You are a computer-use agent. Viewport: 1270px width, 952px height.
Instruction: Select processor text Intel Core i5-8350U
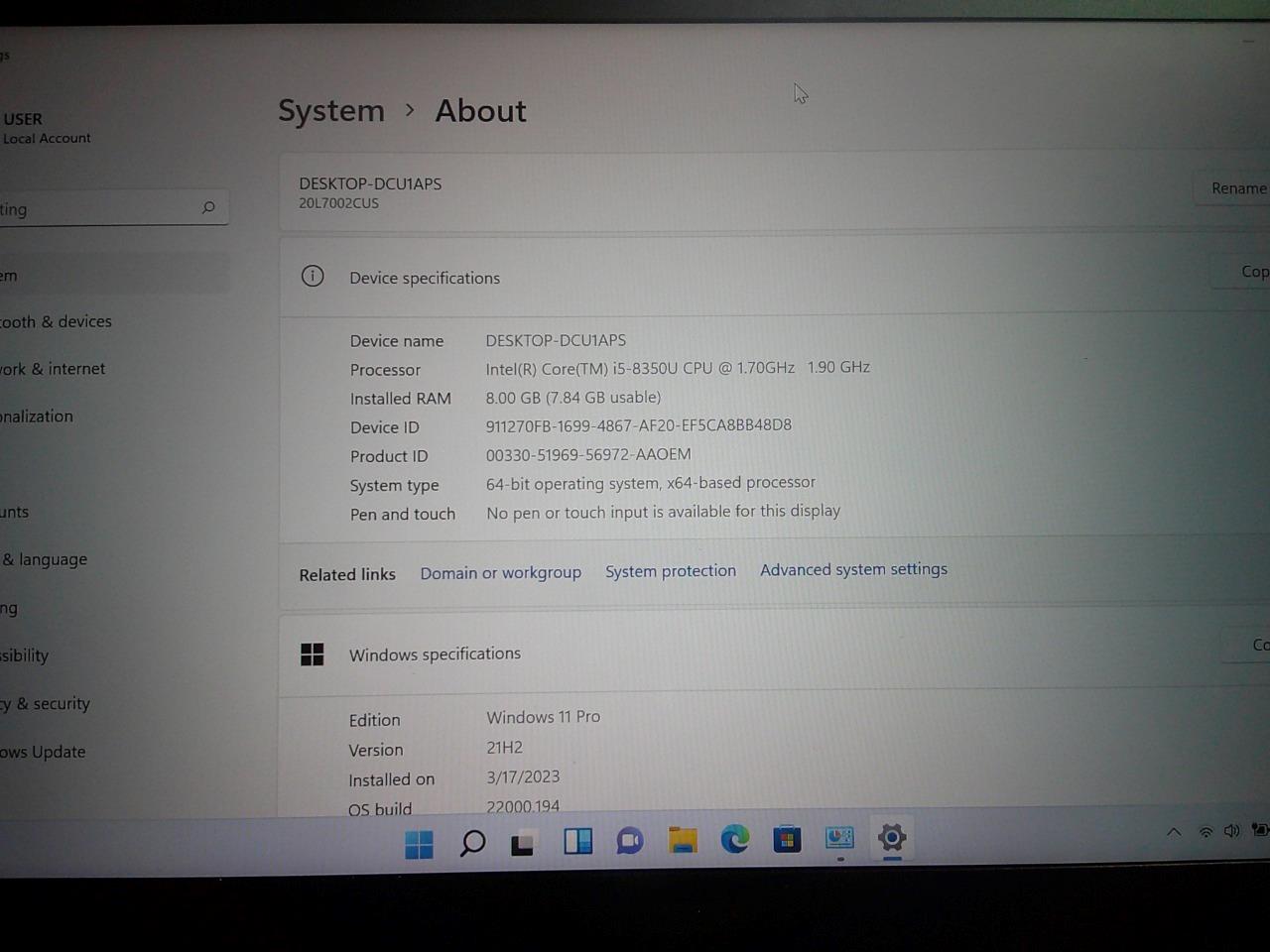point(678,368)
